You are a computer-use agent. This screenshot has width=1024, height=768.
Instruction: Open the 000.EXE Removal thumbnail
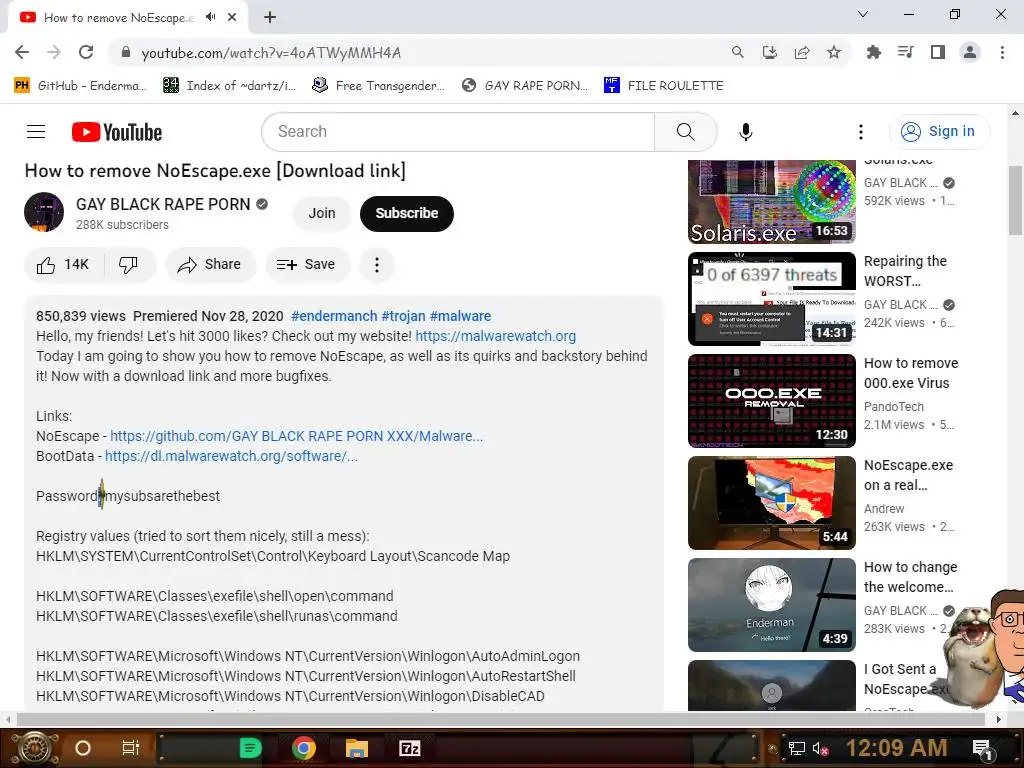coord(772,401)
